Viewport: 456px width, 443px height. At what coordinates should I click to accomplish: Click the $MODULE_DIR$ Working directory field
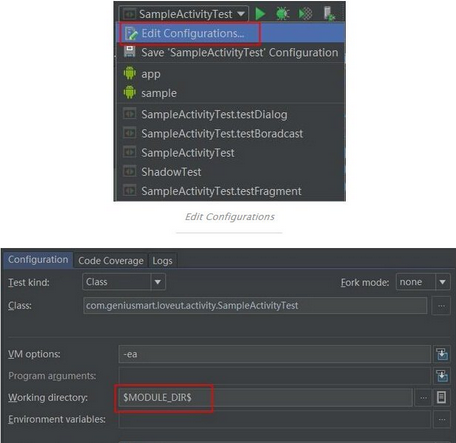tap(265, 397)
